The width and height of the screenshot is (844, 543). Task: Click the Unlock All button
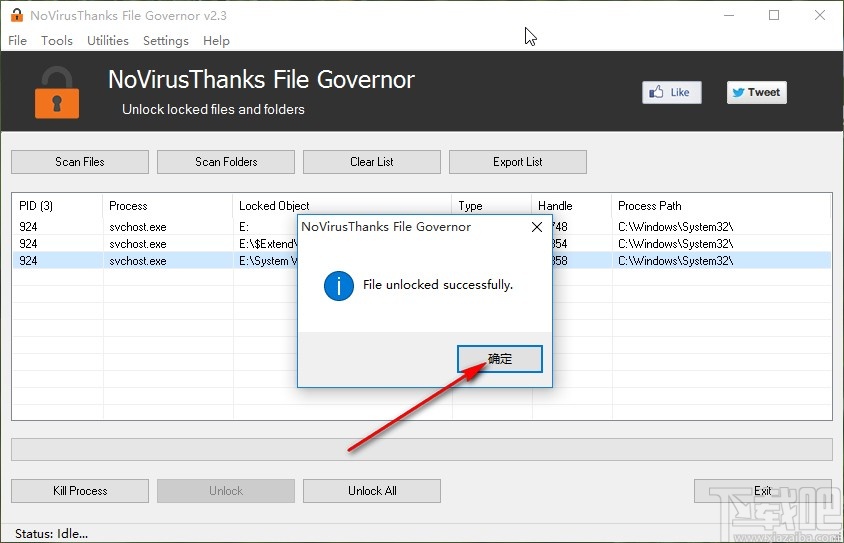point(372,491)
